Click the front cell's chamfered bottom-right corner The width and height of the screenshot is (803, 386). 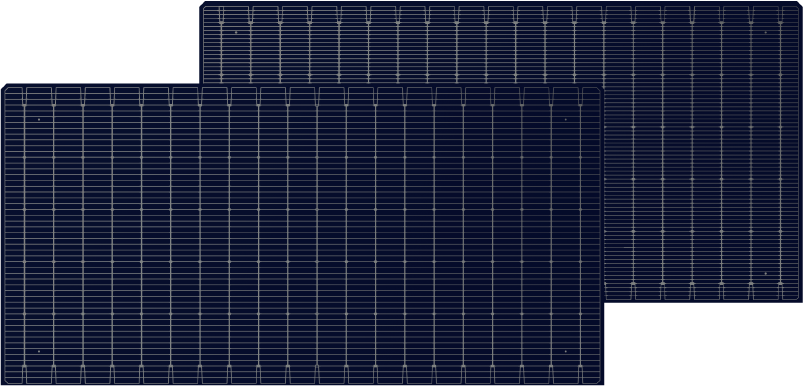(601, 382)
